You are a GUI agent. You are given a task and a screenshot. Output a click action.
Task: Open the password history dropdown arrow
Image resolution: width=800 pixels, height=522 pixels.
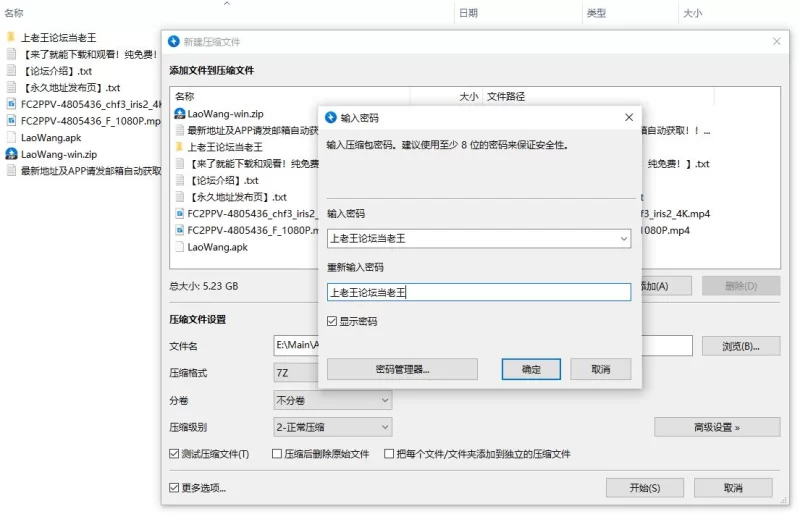pos(623,238)
